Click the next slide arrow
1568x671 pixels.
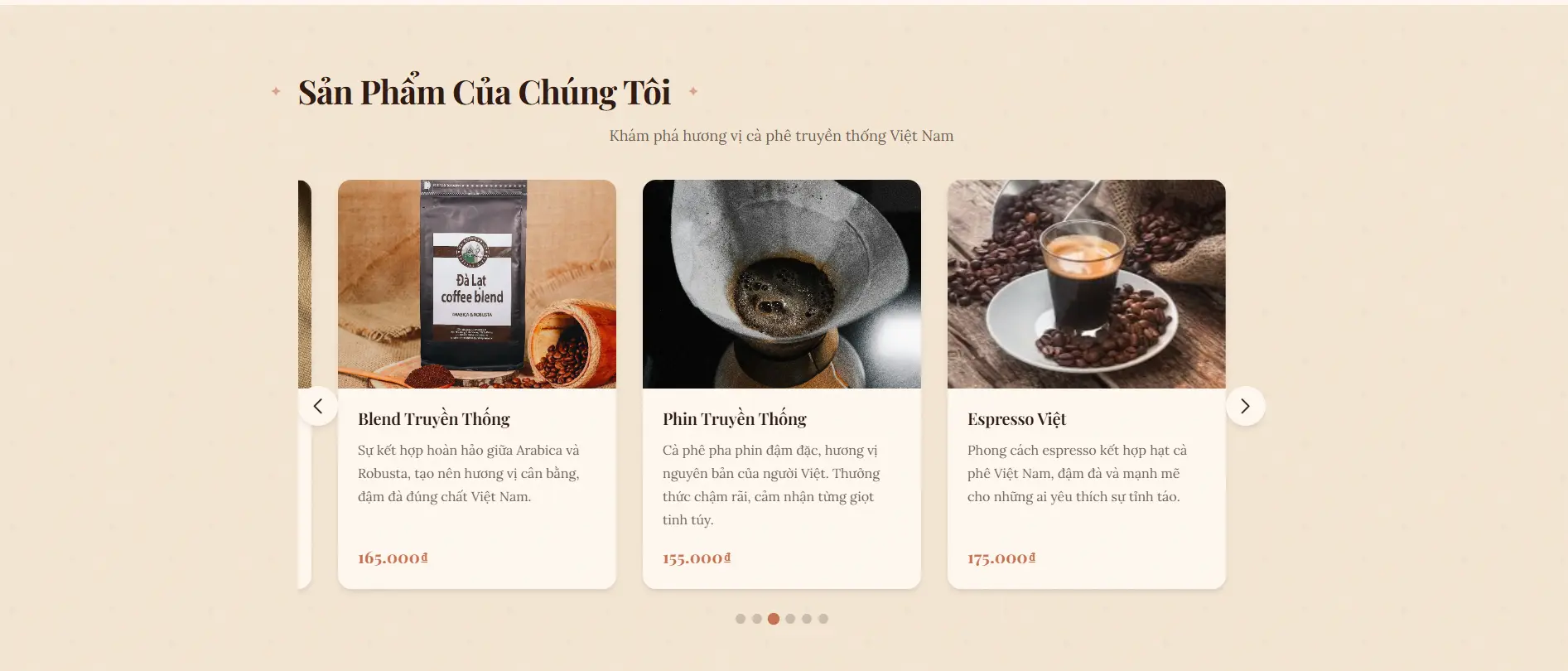(x=1245, y=406)
